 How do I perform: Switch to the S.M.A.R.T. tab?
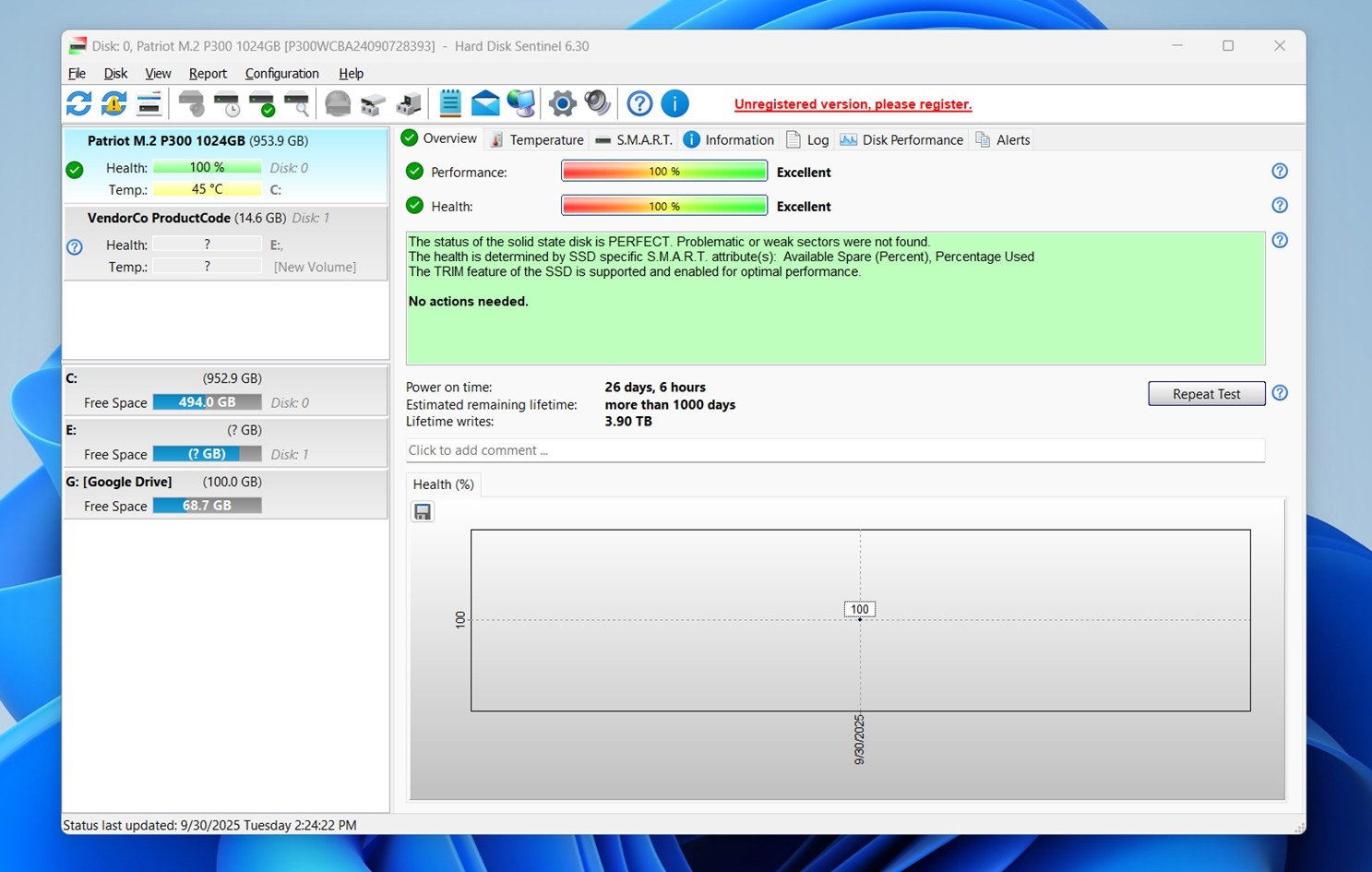[x=634, y=140]
